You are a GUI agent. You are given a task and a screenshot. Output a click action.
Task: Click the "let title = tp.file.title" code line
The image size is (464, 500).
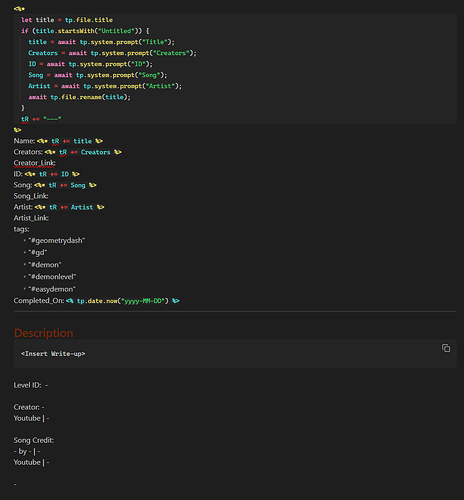point(67,20)
